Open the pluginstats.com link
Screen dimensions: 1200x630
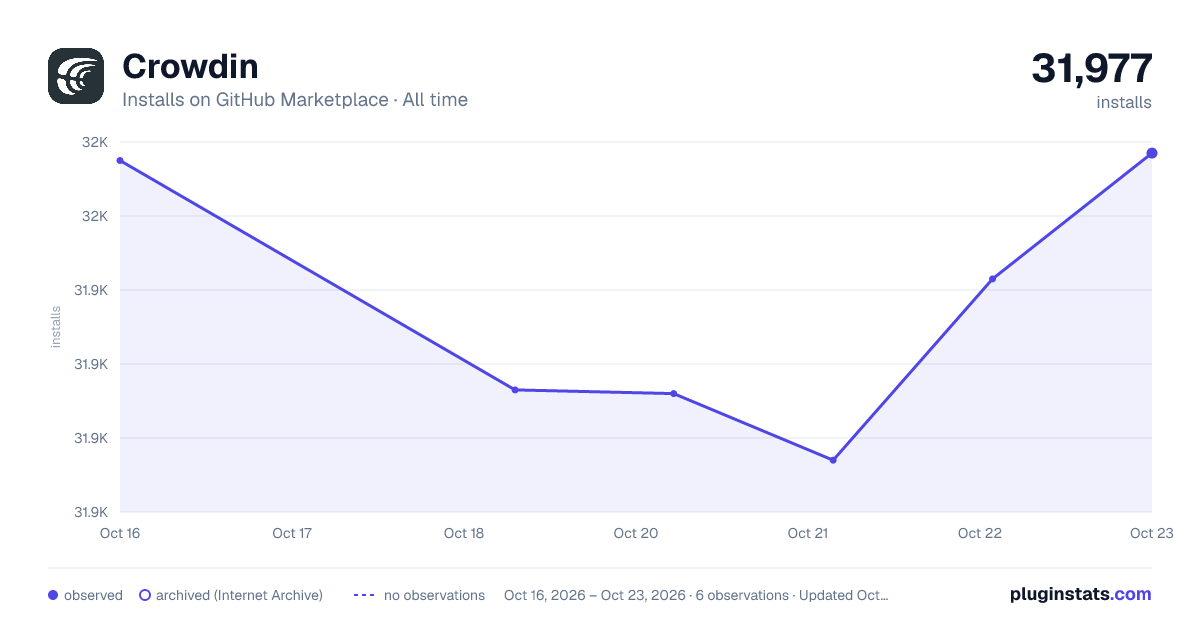point(1081,594)
